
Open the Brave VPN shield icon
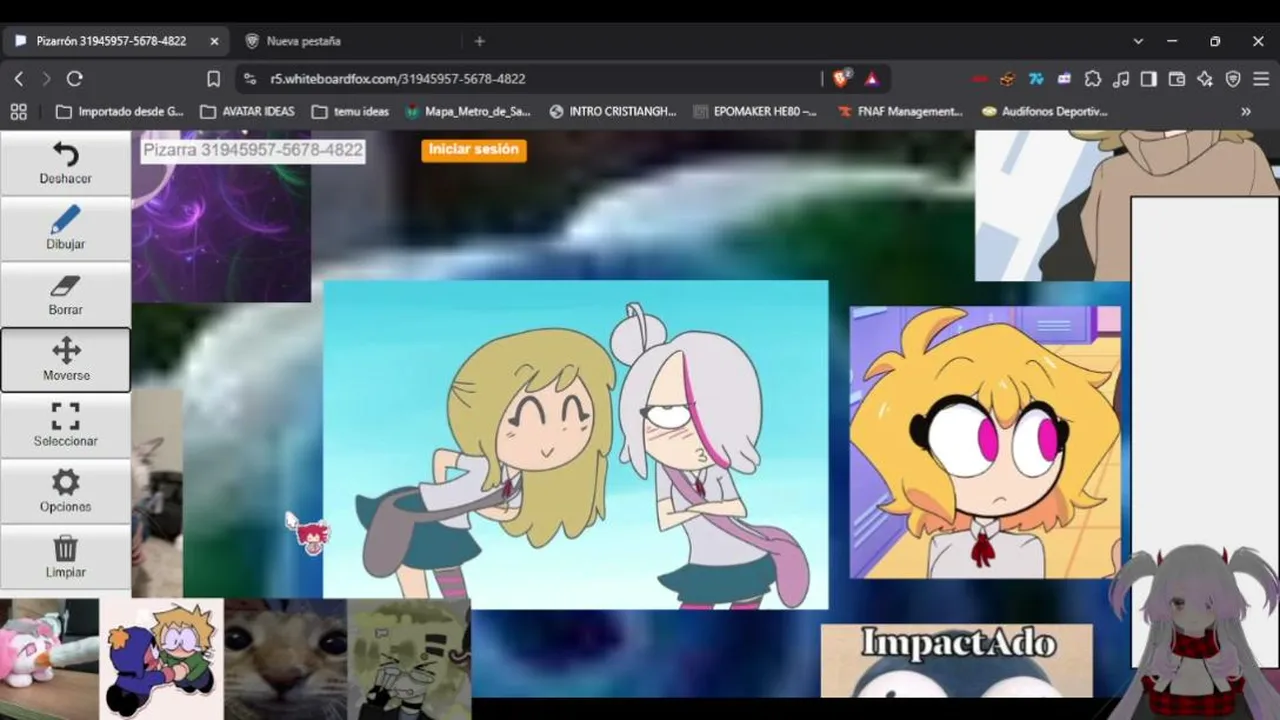[x=1233, y=79]
